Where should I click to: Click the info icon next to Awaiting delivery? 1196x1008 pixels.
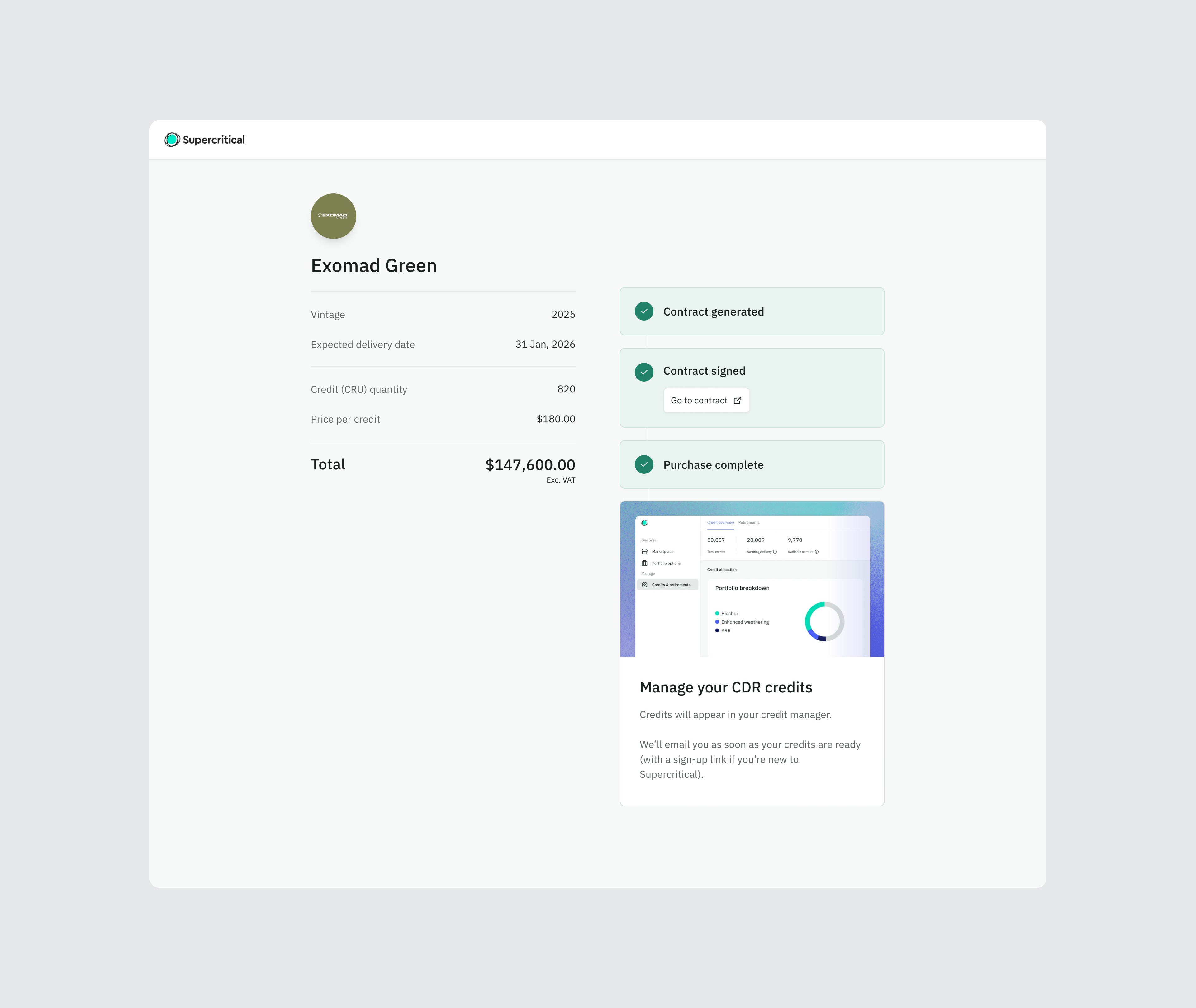[x=775, y=551]
